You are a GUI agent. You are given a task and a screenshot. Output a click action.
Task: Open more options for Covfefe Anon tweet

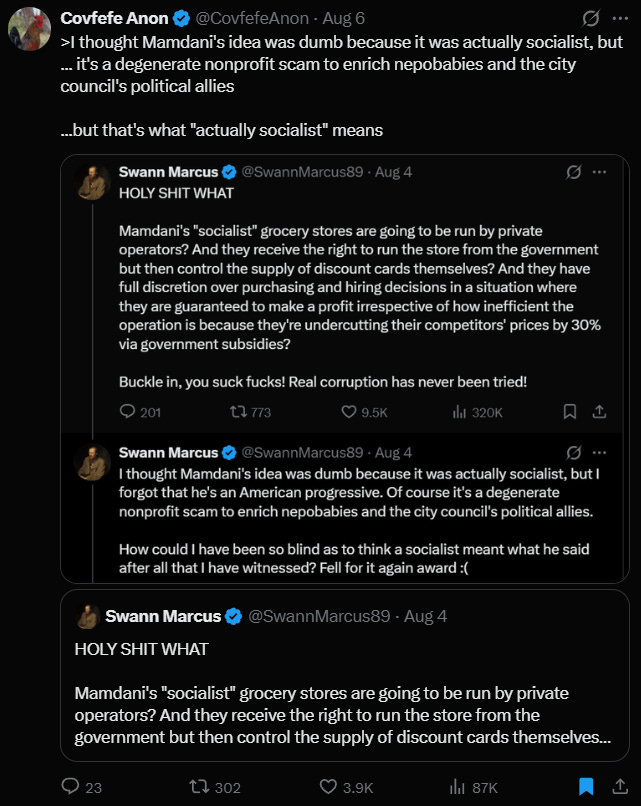[x=620, y=19]
